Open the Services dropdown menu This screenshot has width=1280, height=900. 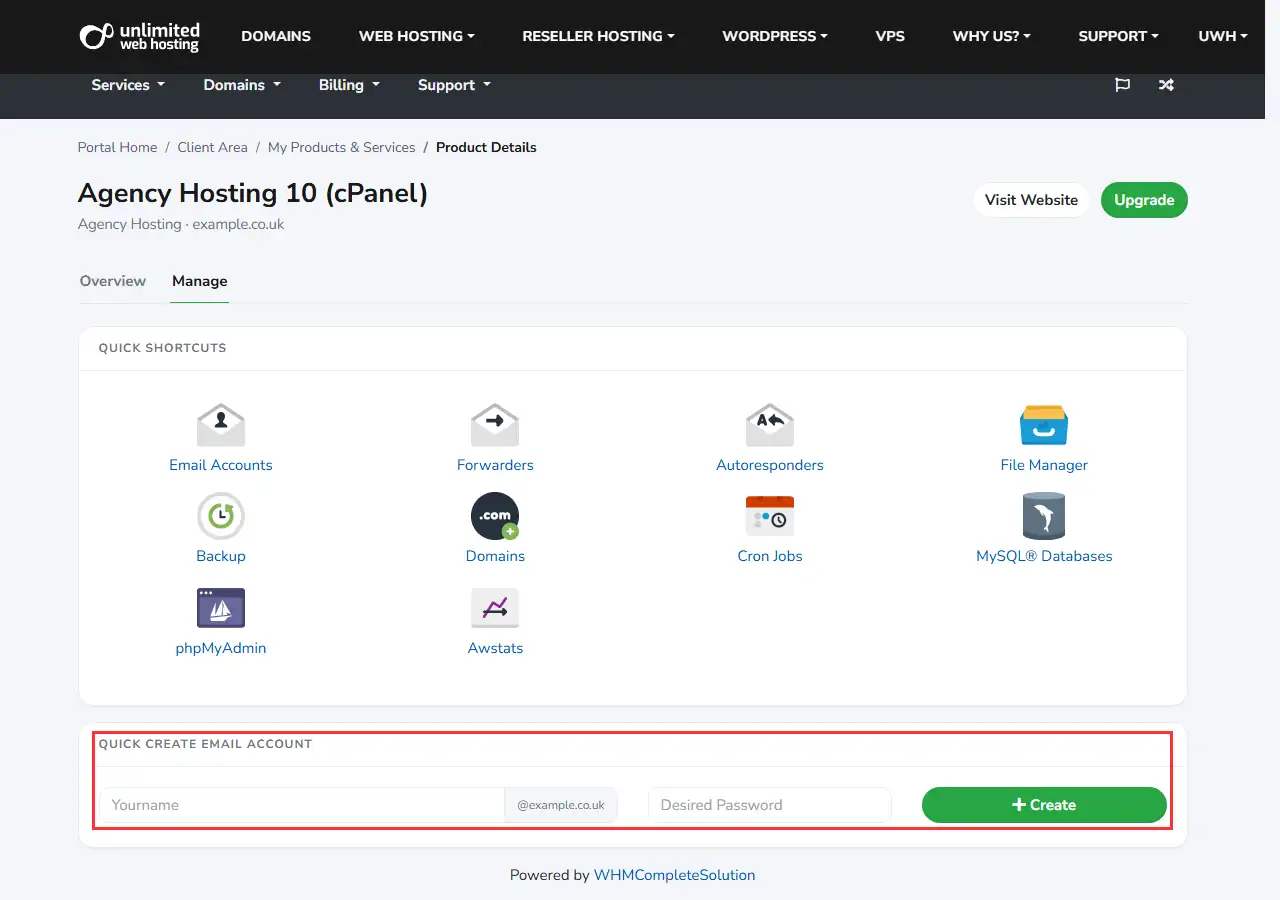[128, 85]
